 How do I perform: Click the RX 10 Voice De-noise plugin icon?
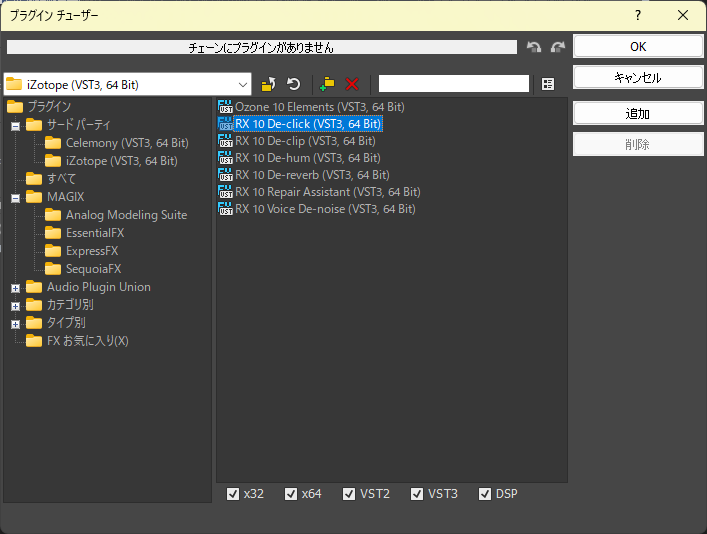tap(225, 209)
